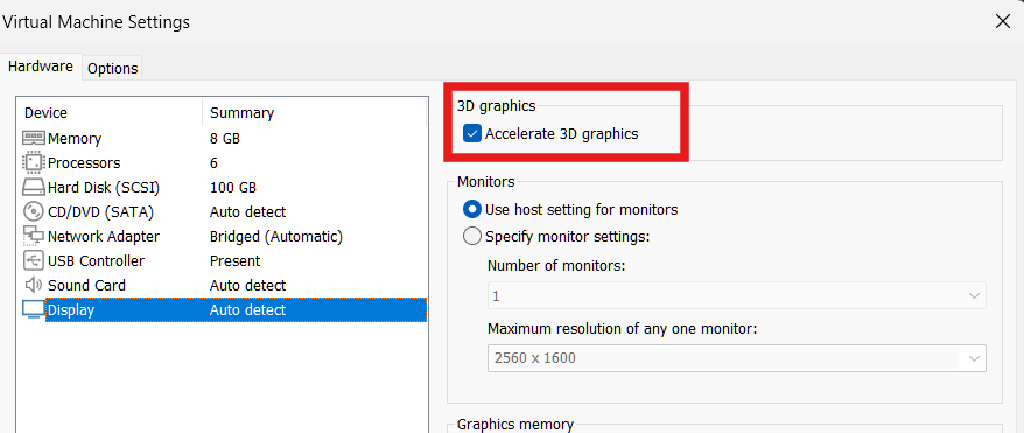Click the Processors chip icon

[x=33, y=163]
